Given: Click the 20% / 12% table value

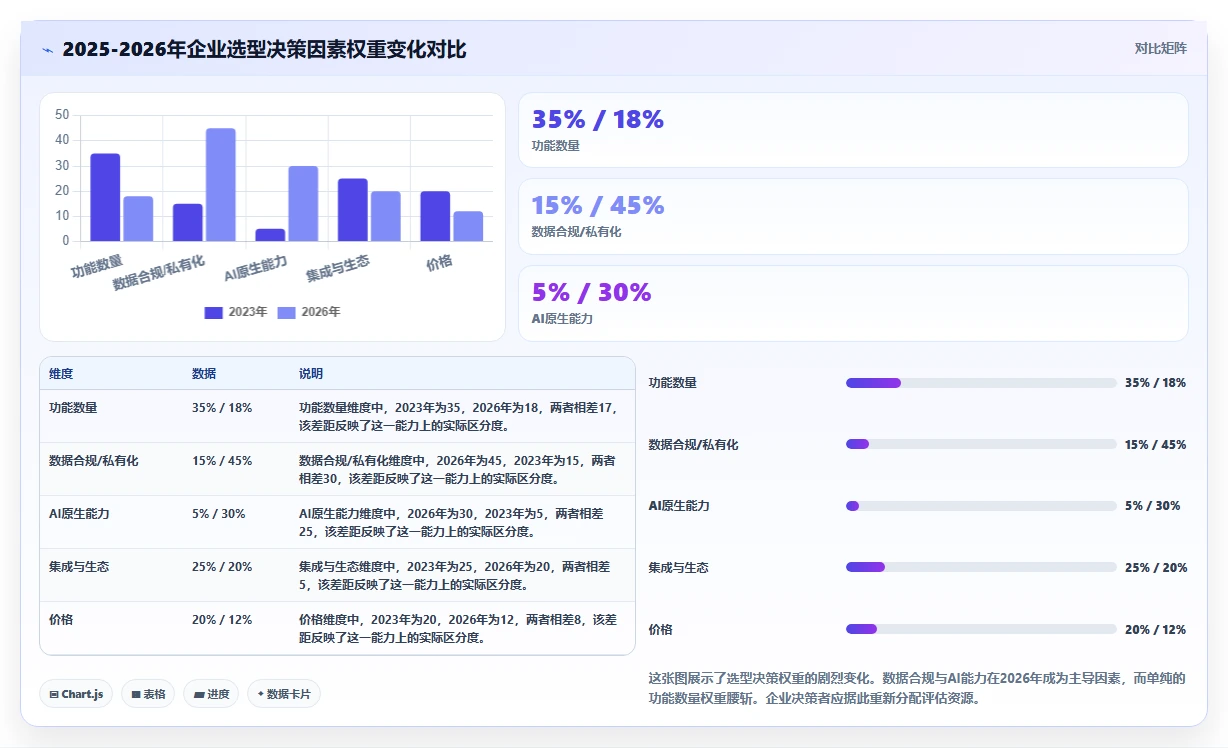Looking at the screenshot, I should pos(222,620).
